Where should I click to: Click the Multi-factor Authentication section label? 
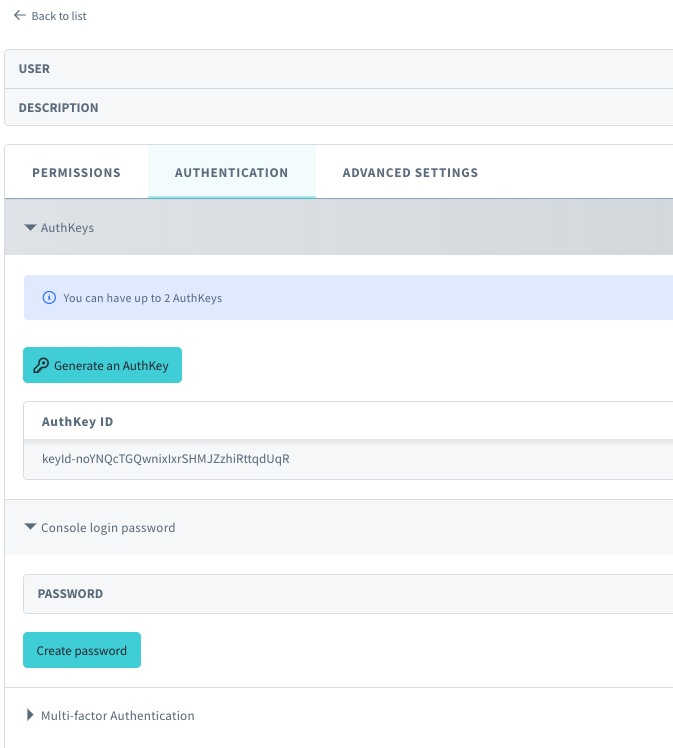coord(117,715)
